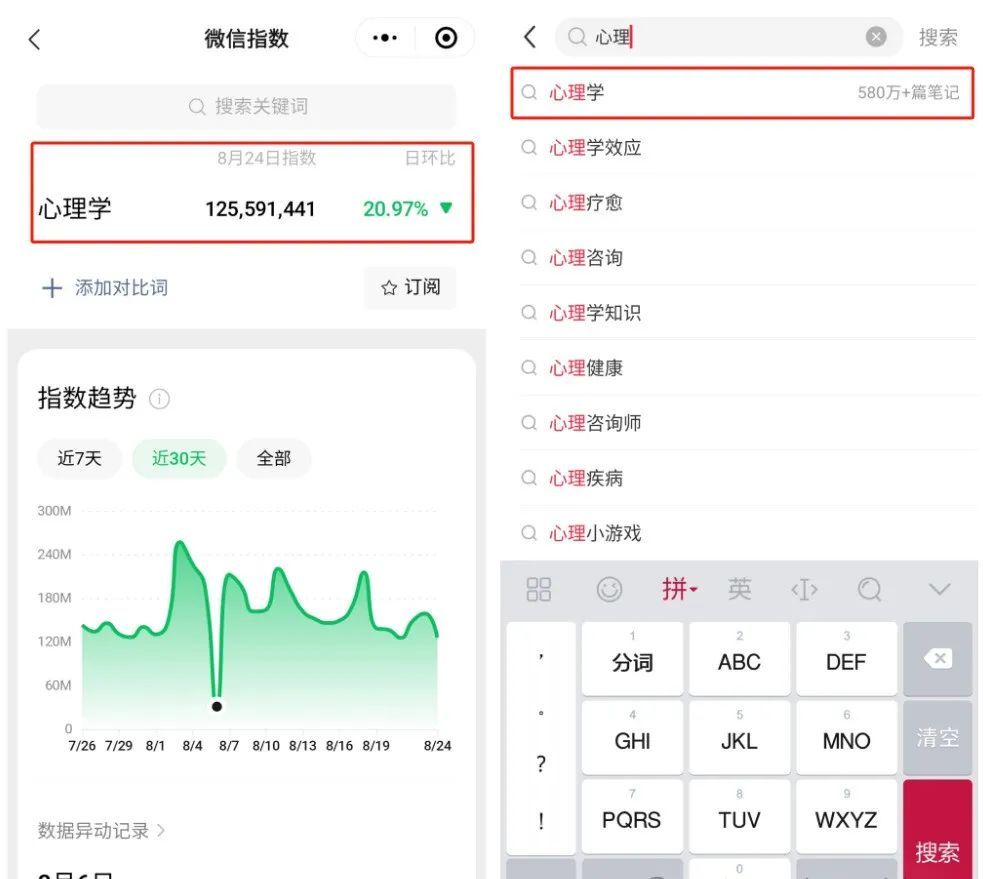Screen dimensions: 983x879
Task: Activate the cursor move tool icon
Action: click(x=804, y=590)
